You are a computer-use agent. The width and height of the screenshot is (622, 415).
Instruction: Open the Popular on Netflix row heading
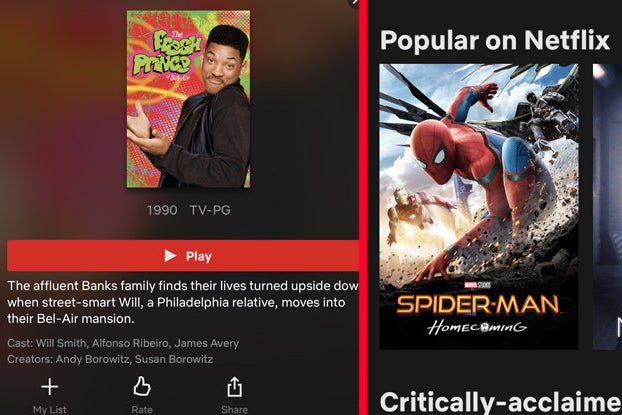495,40
